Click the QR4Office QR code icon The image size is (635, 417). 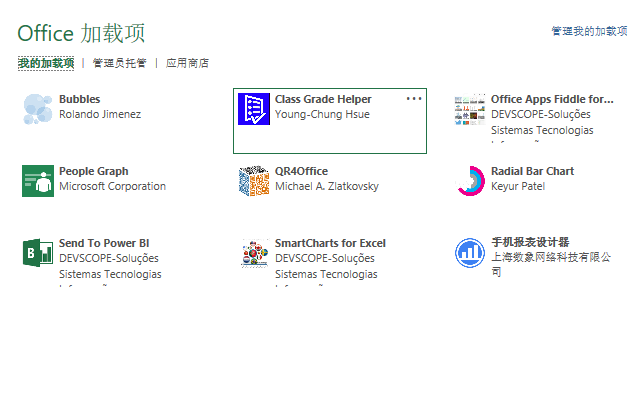254,181
